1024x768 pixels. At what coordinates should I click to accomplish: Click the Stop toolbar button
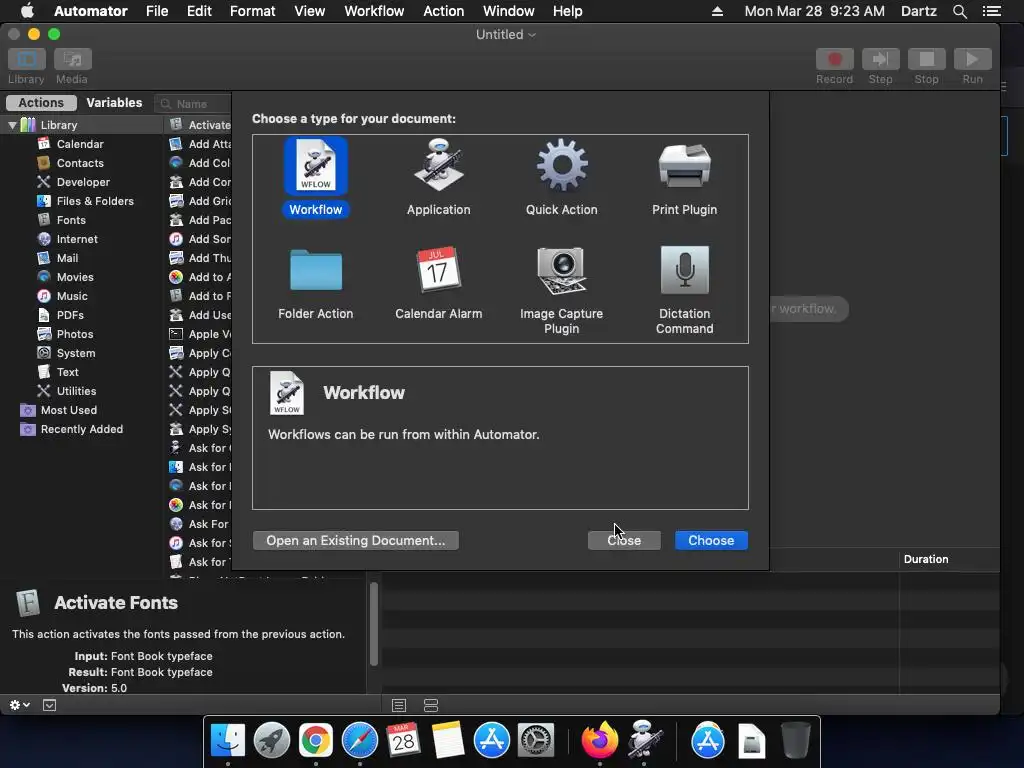pyautogui.click(x=927, y=59)
